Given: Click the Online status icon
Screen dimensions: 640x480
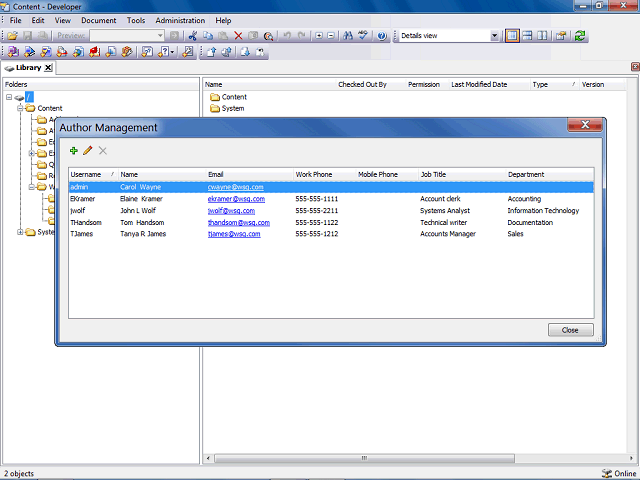Looking at the screenshot, I should [x=607, y=473].
